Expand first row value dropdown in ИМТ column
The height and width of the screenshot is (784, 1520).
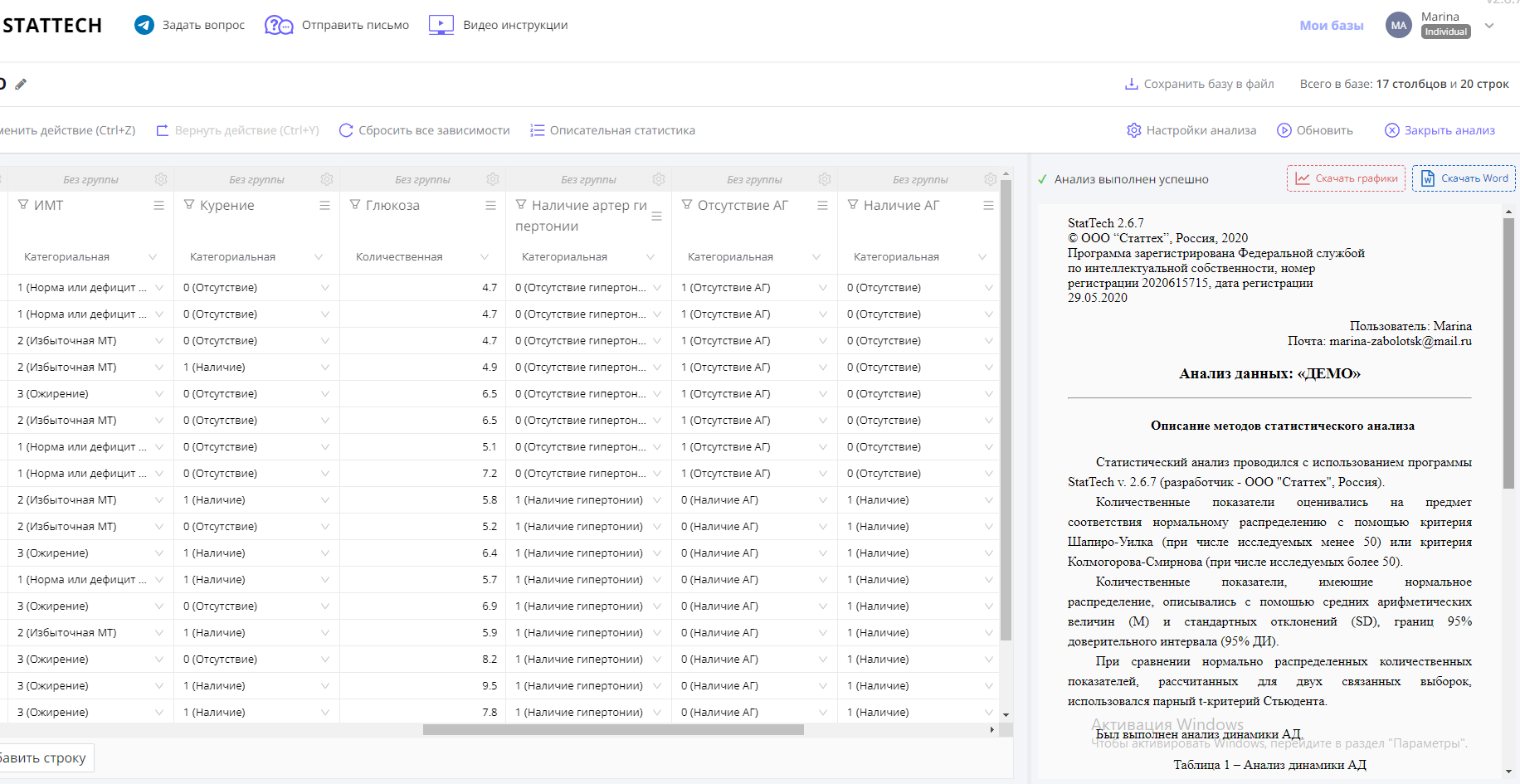pyautogui.click(x=158, y=288)
